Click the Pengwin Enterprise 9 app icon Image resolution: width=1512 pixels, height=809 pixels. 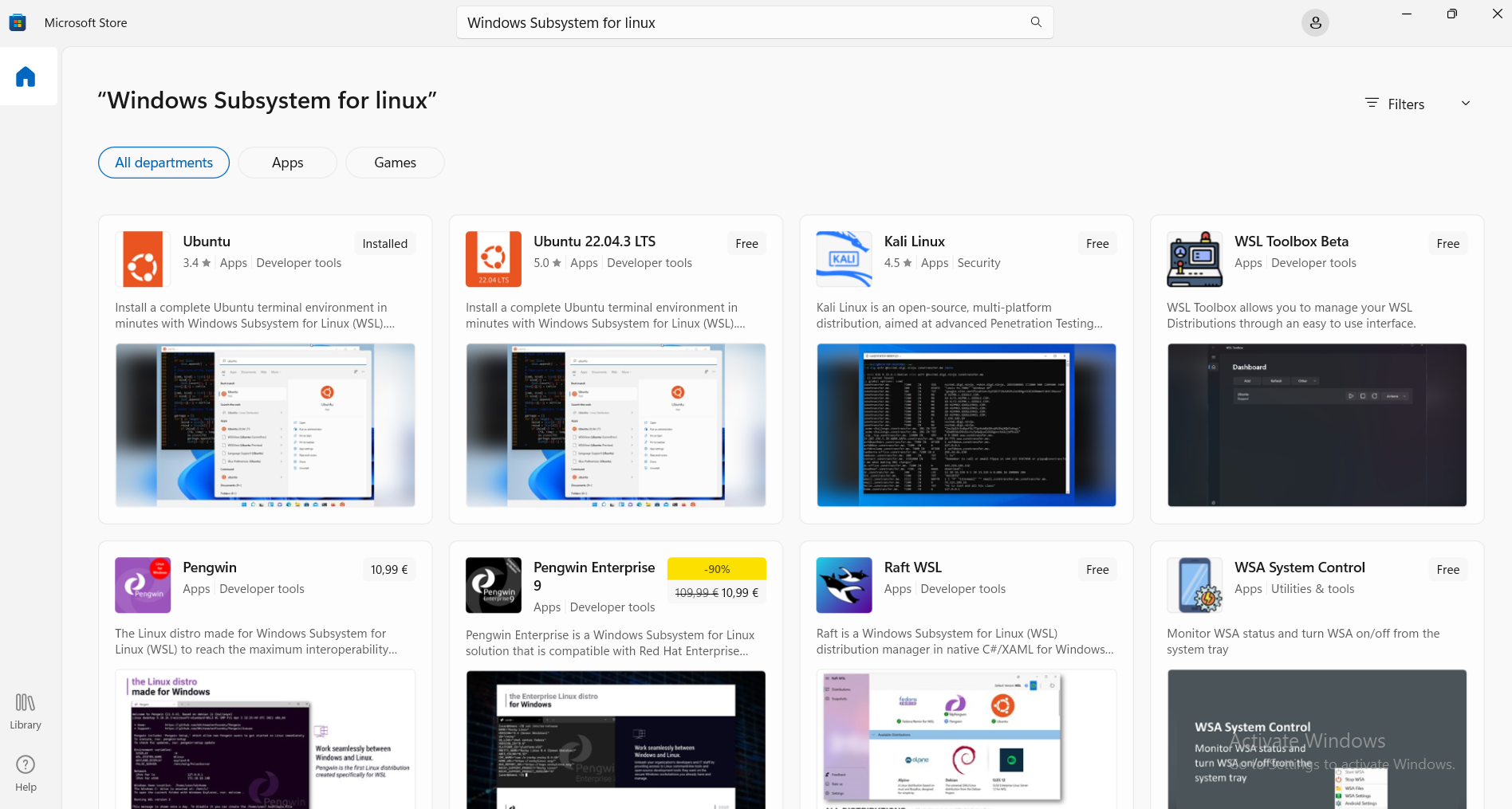coord(494,585)
